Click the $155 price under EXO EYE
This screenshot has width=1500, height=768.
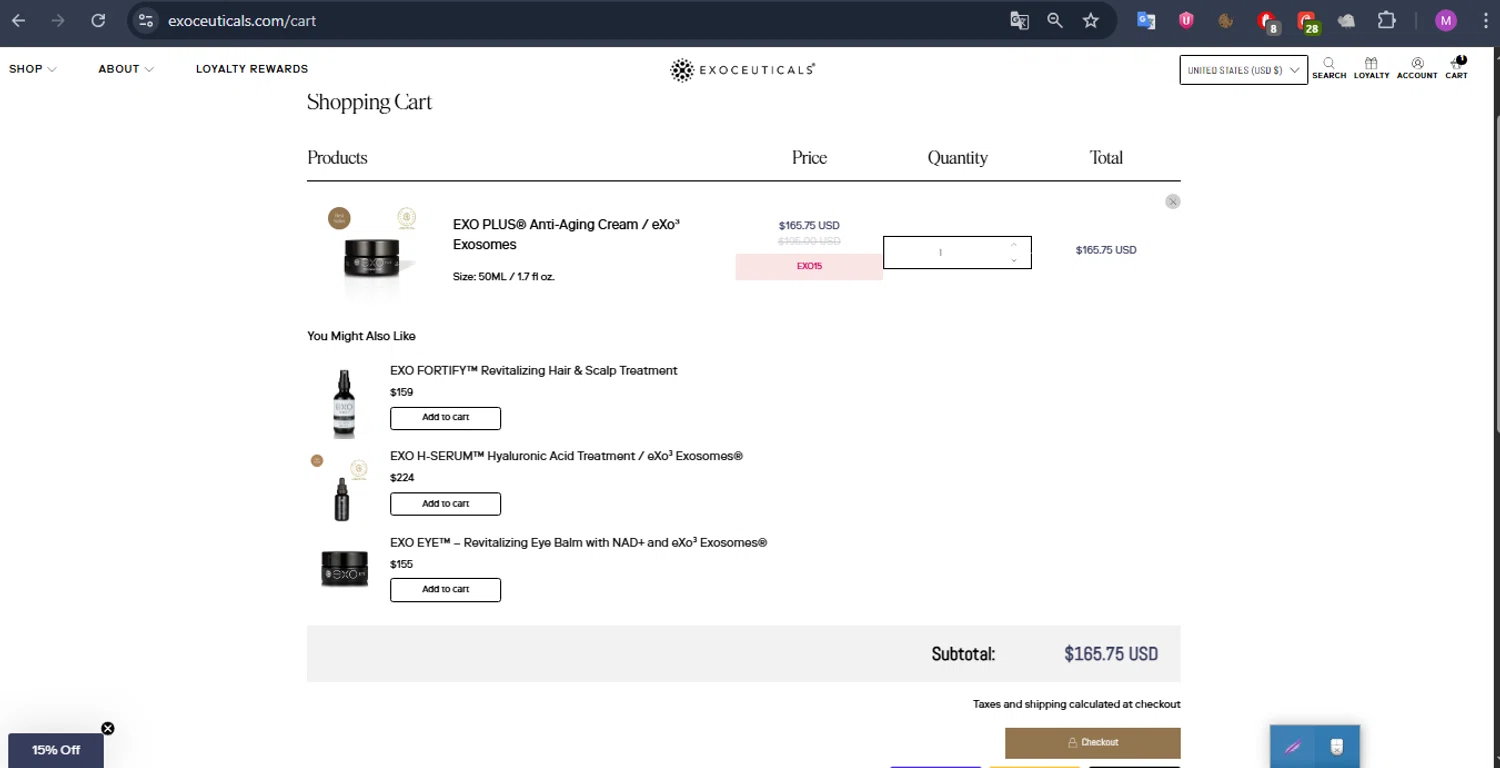(401, 564)
